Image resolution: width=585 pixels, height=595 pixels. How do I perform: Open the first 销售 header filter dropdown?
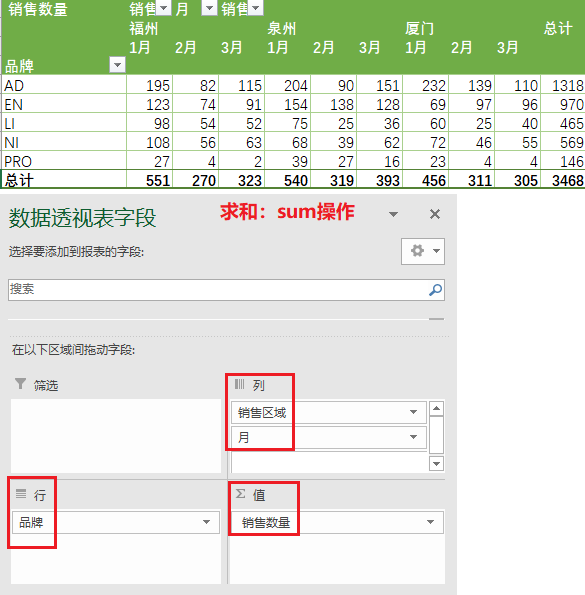click(x=163, y=8)
